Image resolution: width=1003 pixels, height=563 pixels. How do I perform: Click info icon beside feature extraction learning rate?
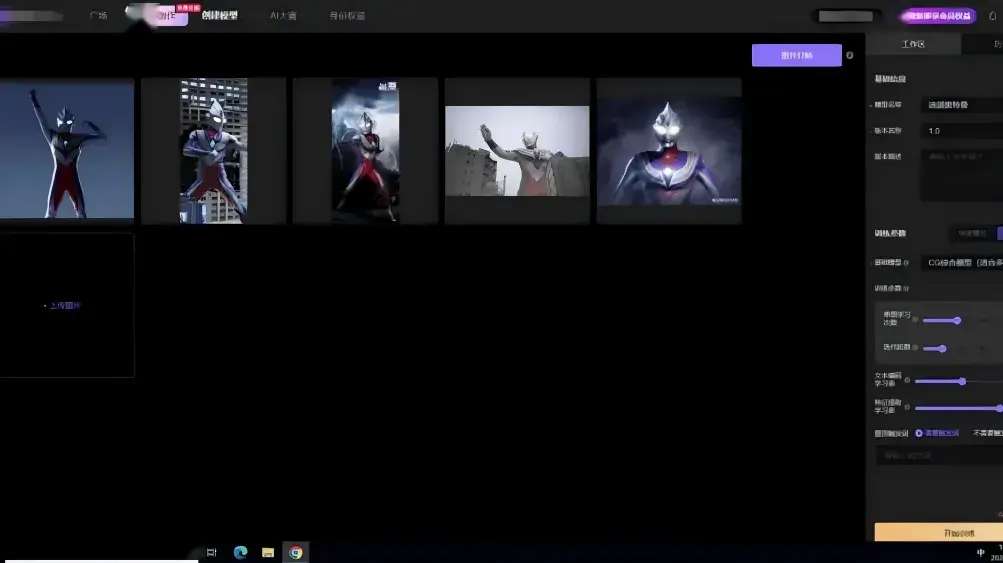click(907, 407)
